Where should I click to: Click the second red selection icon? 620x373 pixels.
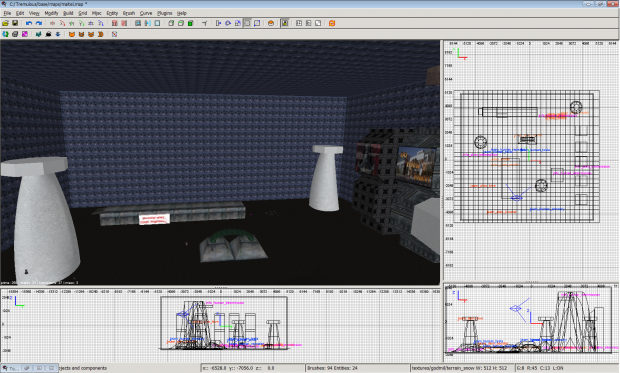coord(124,23)
